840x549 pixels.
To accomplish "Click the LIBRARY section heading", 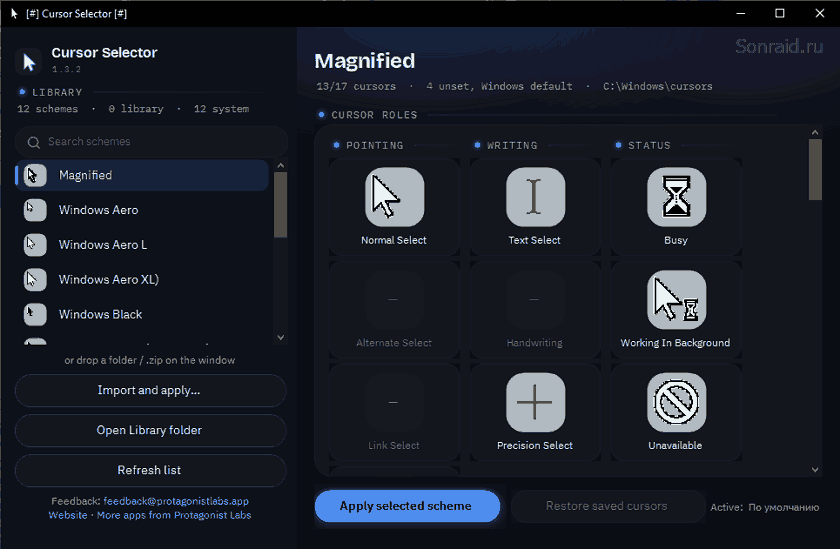I will click(x=57, y=92).
